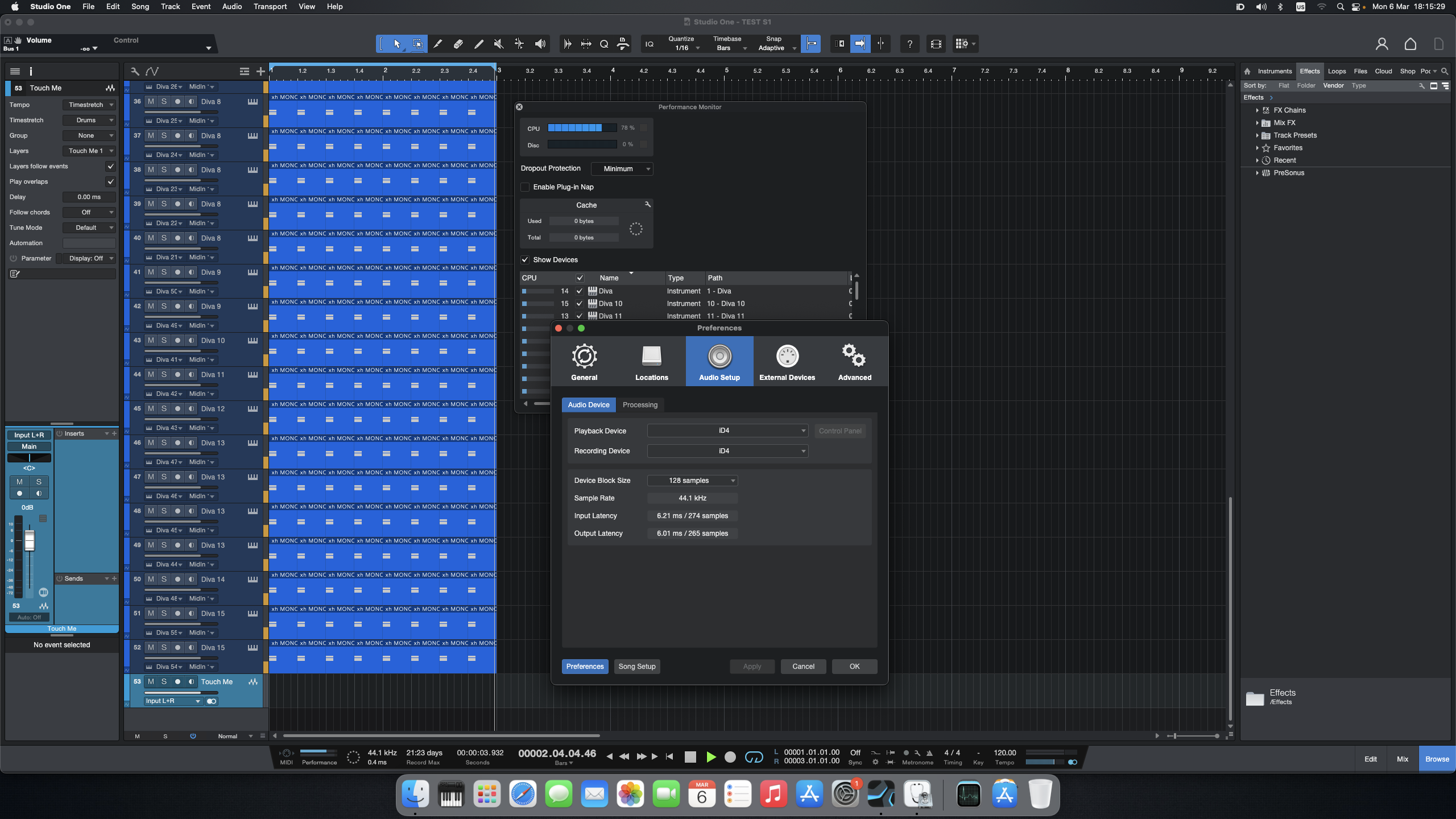Open the Transport menu
This screenshot has width=1456, height=819.
[270, 6]
